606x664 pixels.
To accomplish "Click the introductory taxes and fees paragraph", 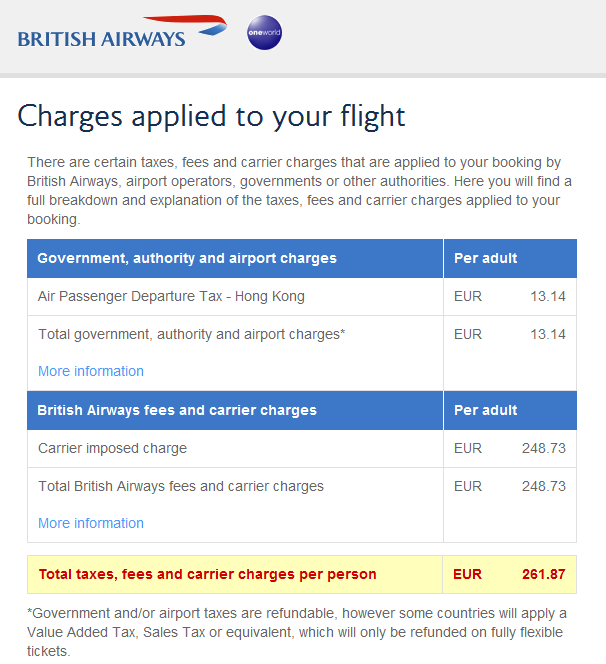I will tap(299, 191).
